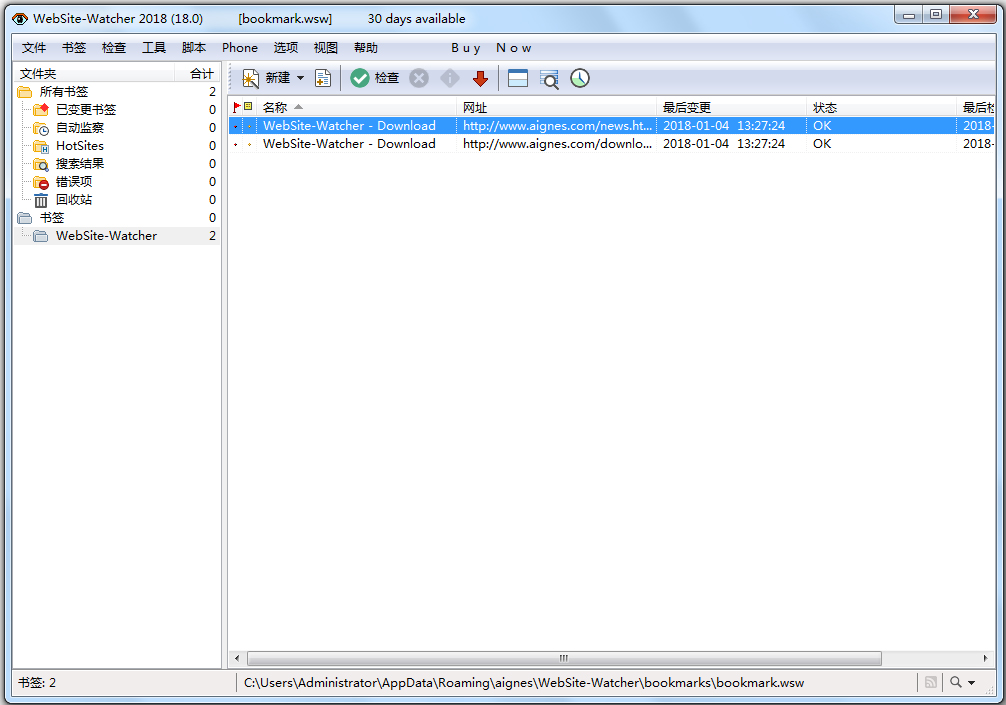Open the Phone menu

(x=239, y=47)
